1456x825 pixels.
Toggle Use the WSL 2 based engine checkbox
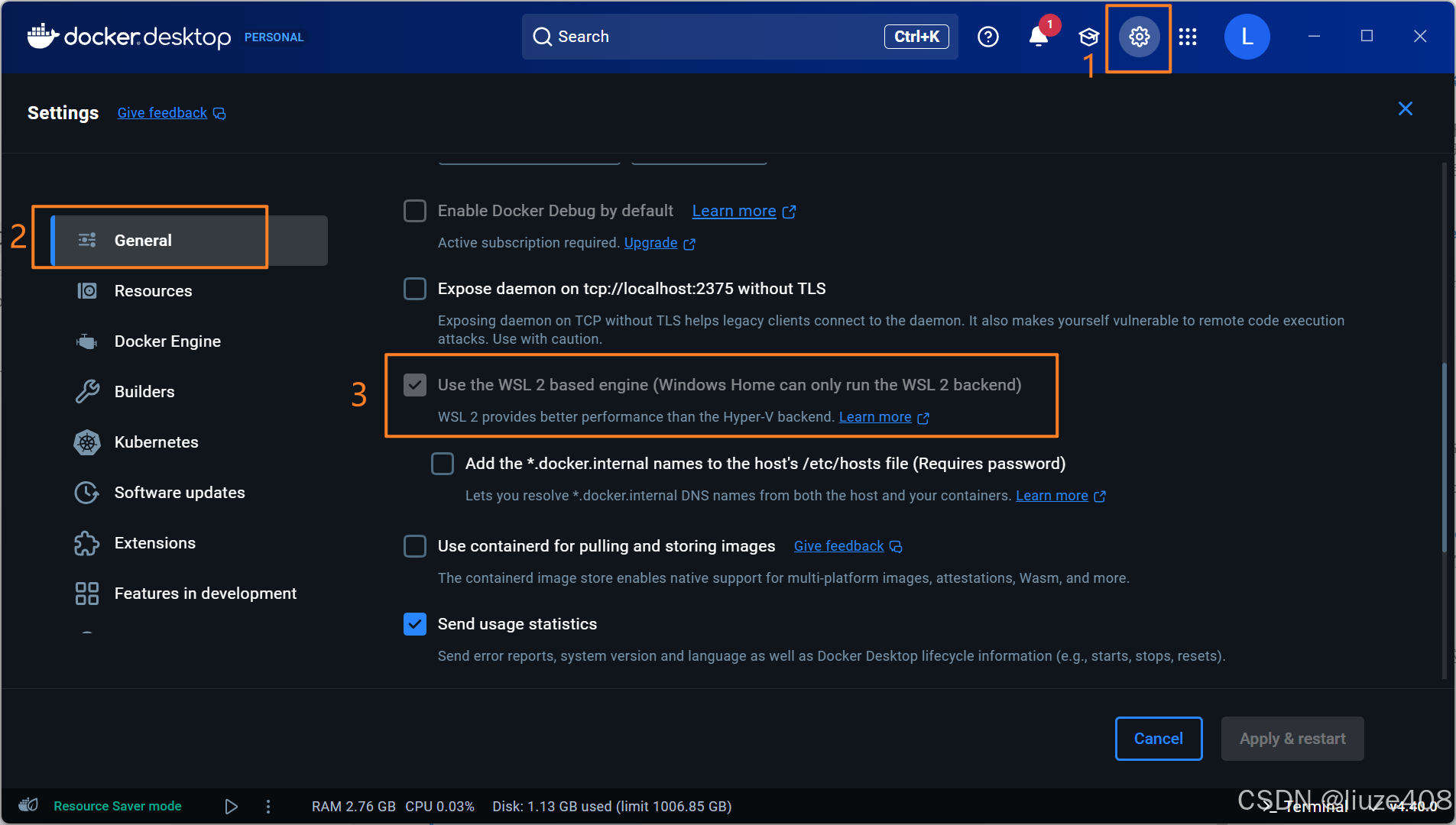point(415,385)
